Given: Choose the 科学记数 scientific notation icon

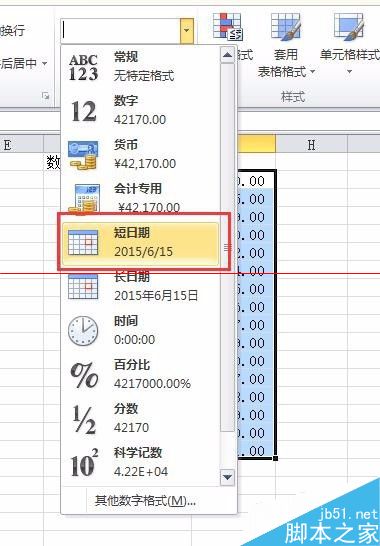Looking at the screenshot, I should pyautogui.click(x=84, y=463).
